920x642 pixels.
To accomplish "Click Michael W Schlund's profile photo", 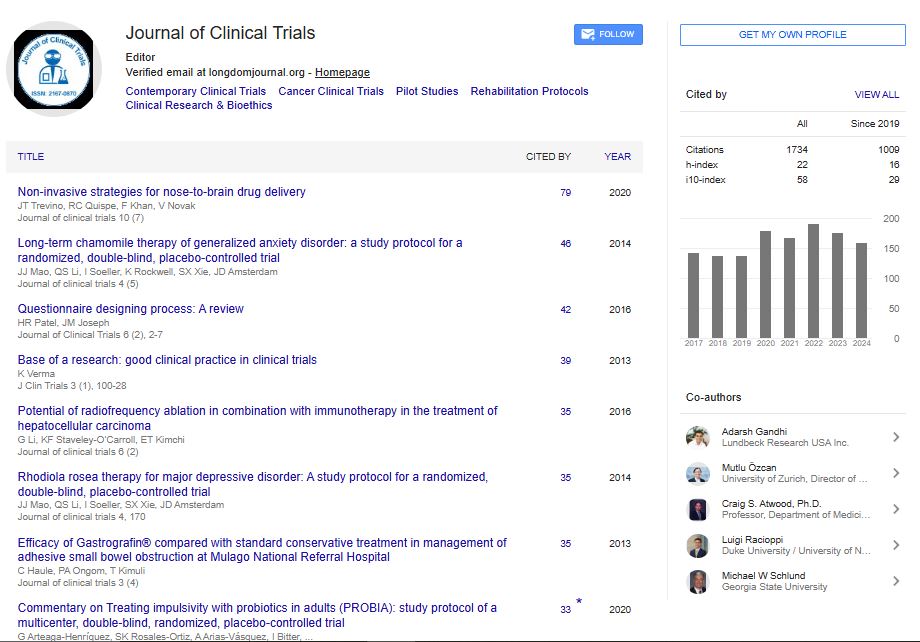I will tap(698, 582).
